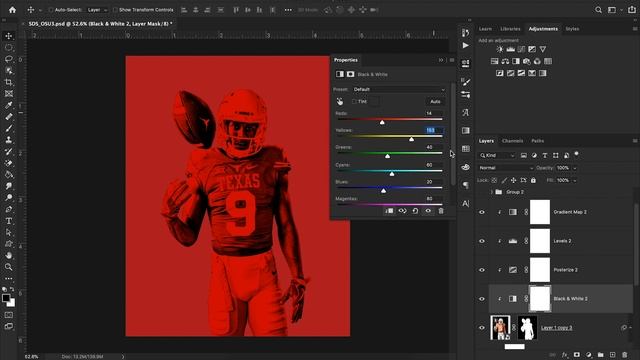Viewport: 640px width, 360px height.
Task: Create a new layer in Layers panel
Action: coord(613,355)
